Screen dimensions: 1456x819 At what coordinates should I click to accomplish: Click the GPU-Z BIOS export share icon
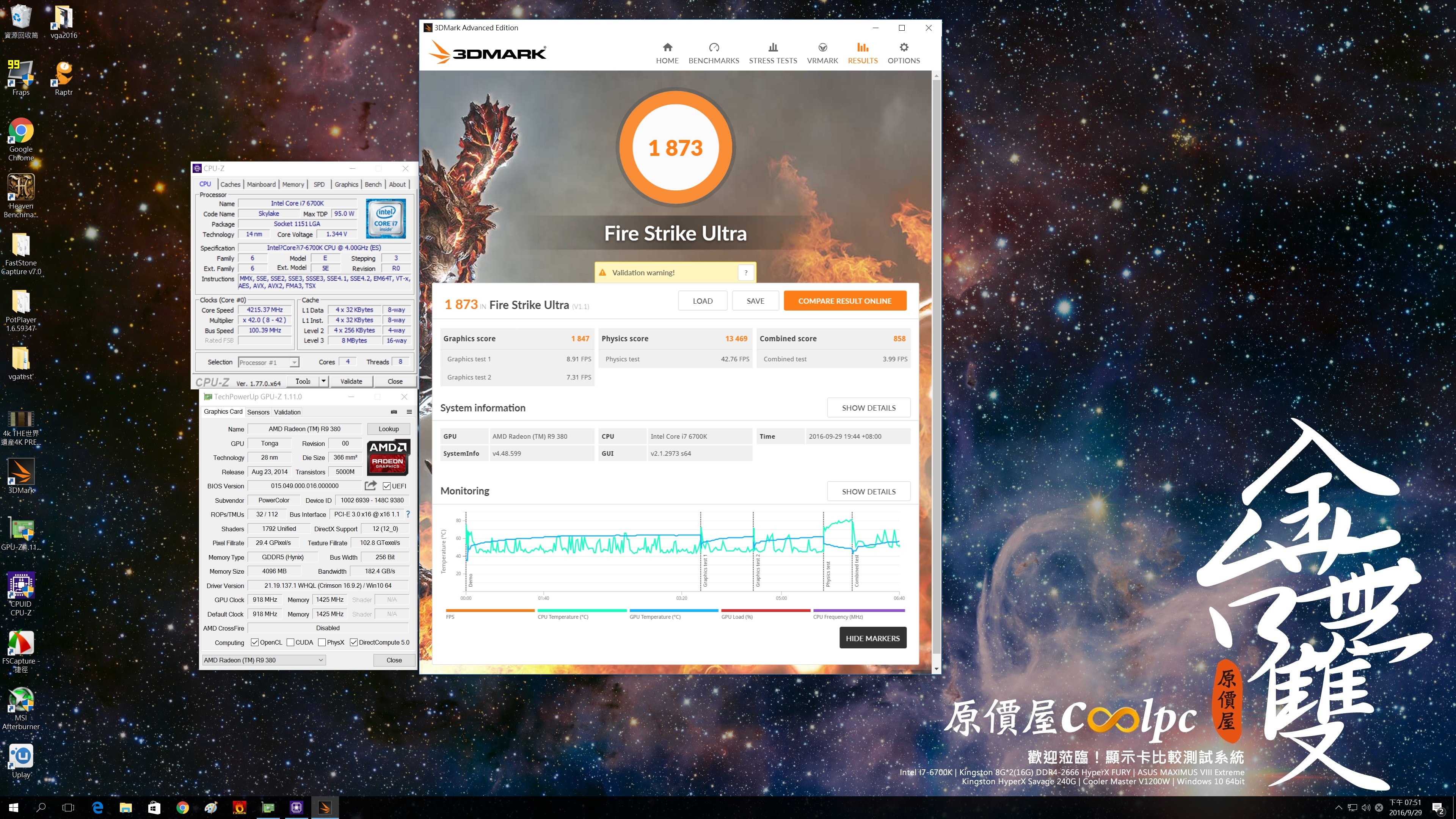(x=371, y=485)
